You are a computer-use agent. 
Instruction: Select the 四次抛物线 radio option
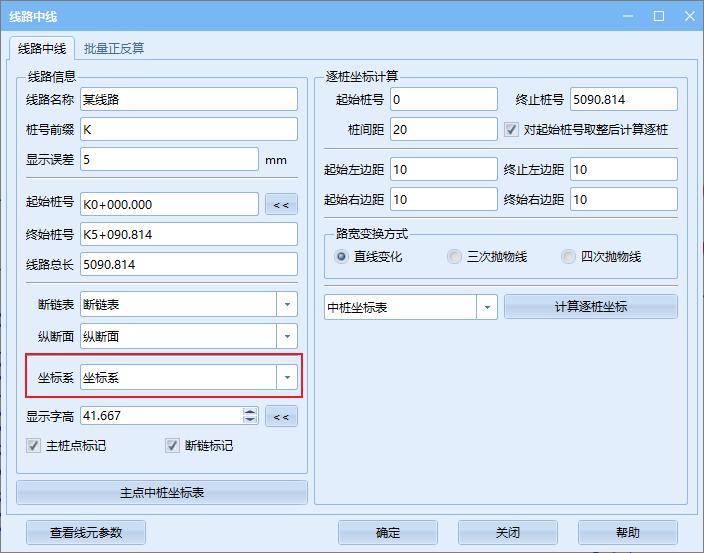[569, 257]
